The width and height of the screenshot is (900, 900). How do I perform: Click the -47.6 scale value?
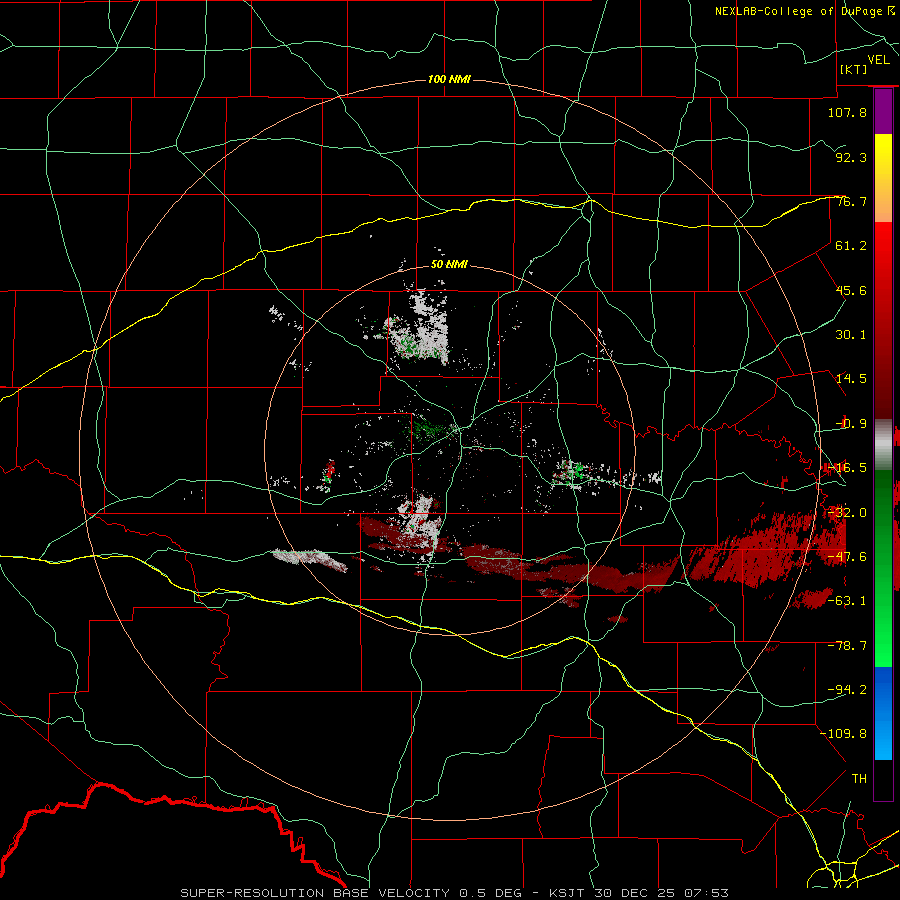(847, 557)
